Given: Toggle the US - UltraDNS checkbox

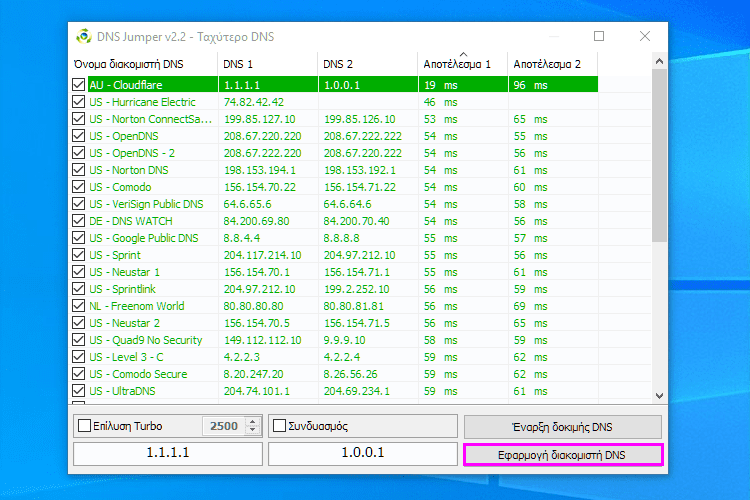Looking at the screenshot, I should point(78,390).
